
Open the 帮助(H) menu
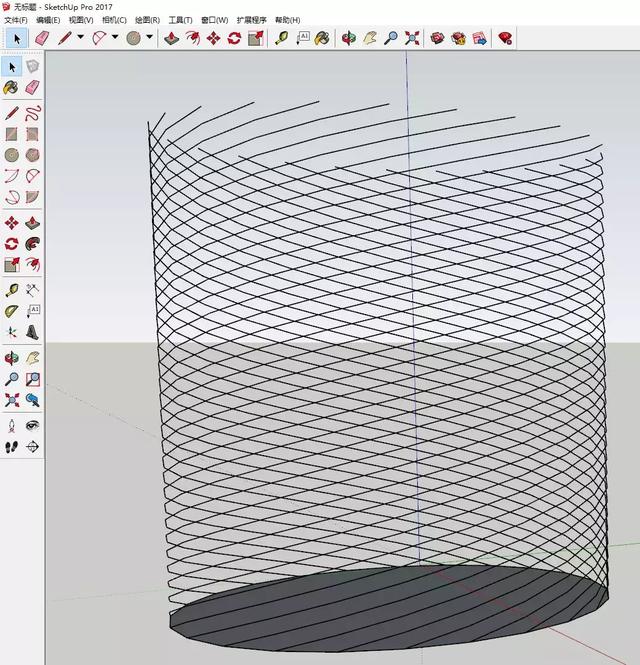coord(288,20)
